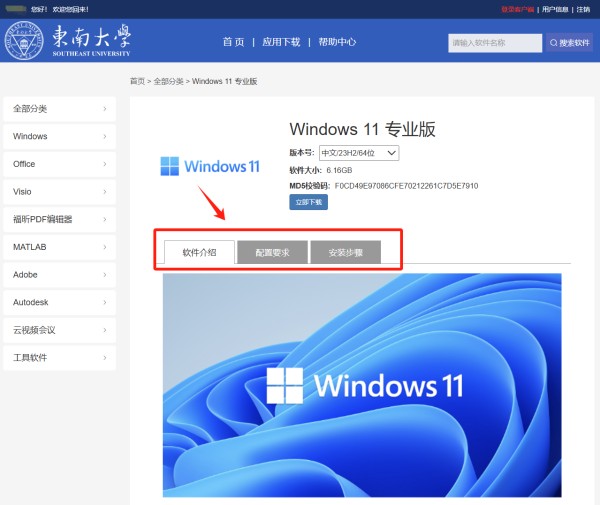Screen dimensions: 600x505
Task: Expand the chevron beside 云视频会议
Action: (x=105, y=330)
